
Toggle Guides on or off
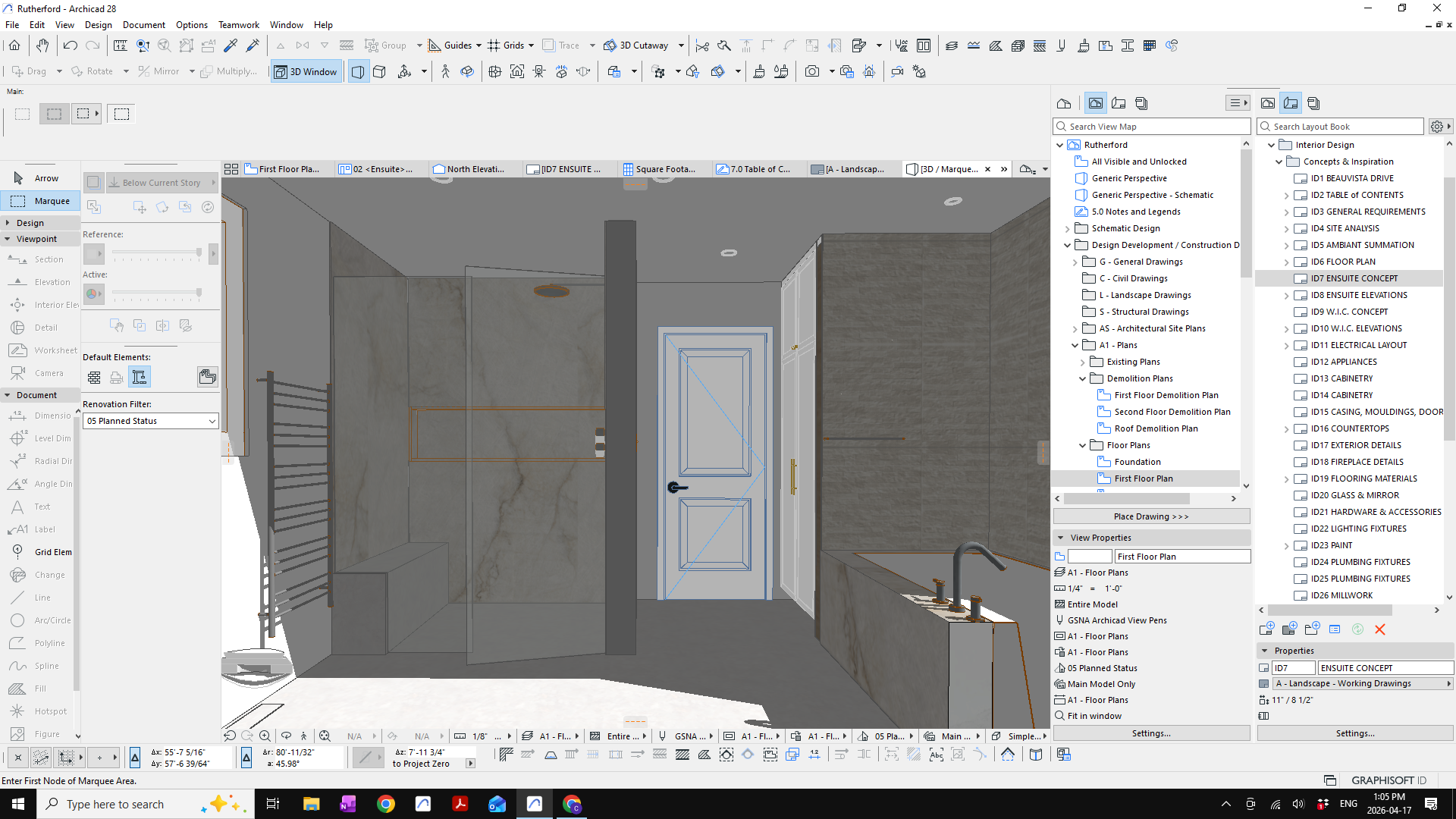pyautogui.click(x=449, y=45)
